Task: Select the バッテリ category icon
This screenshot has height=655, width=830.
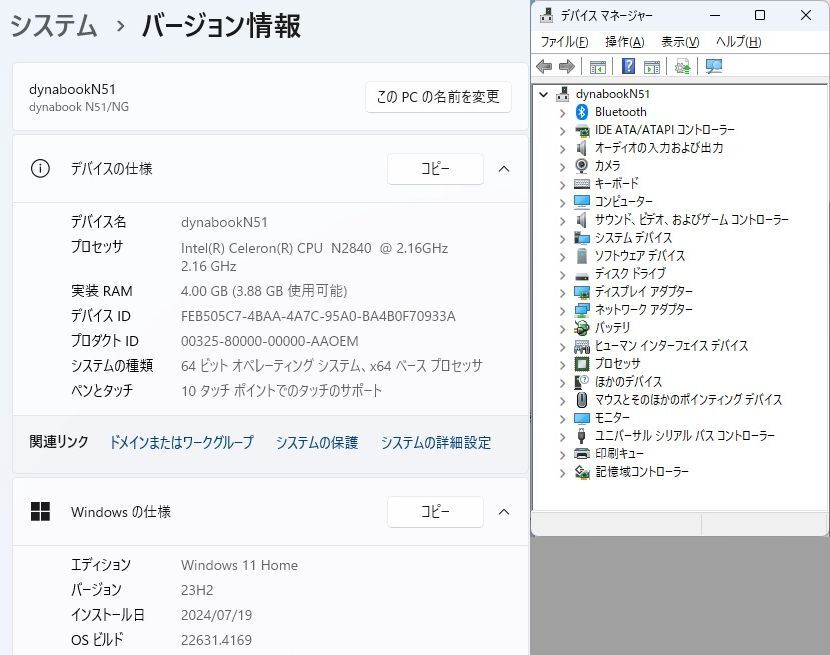Action: (582, 328)
